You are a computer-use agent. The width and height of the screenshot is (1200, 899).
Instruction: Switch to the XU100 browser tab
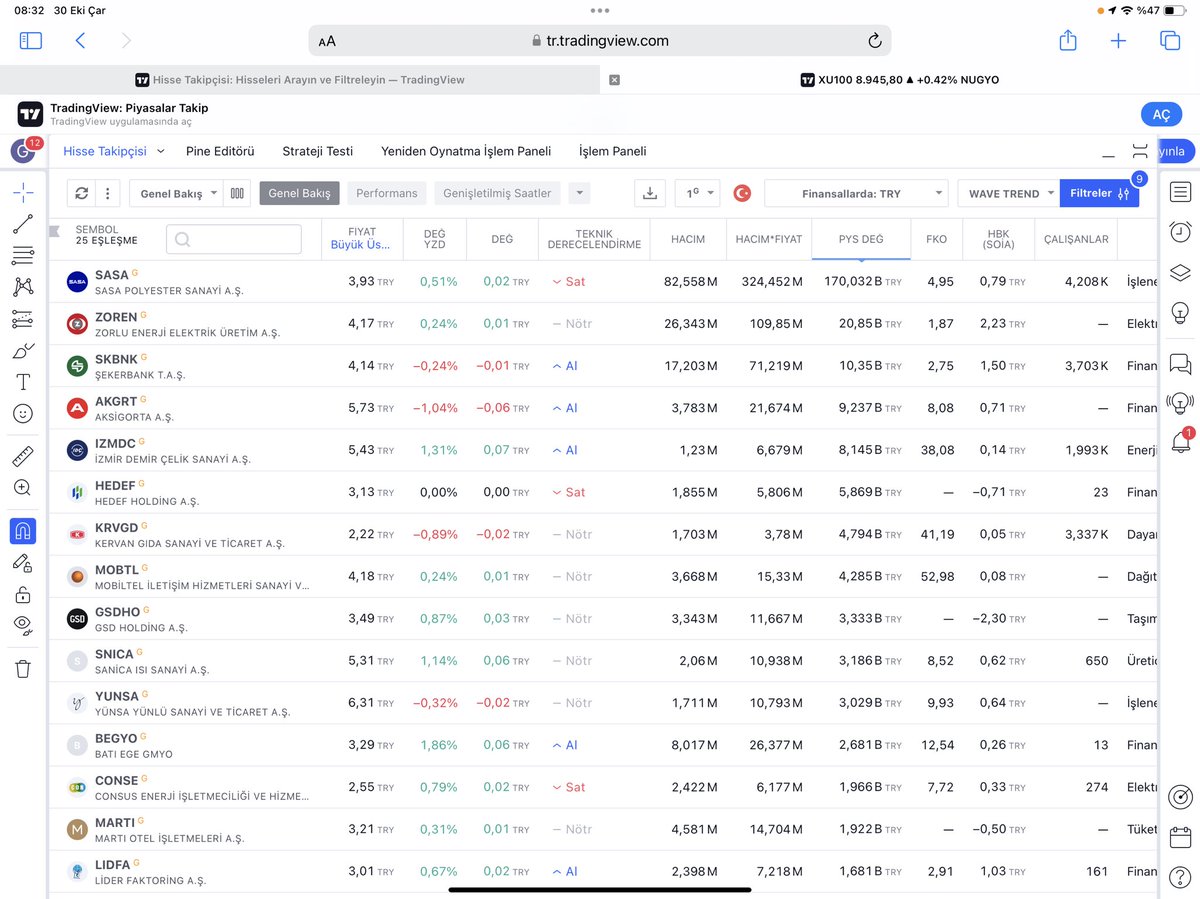[900, 80]
